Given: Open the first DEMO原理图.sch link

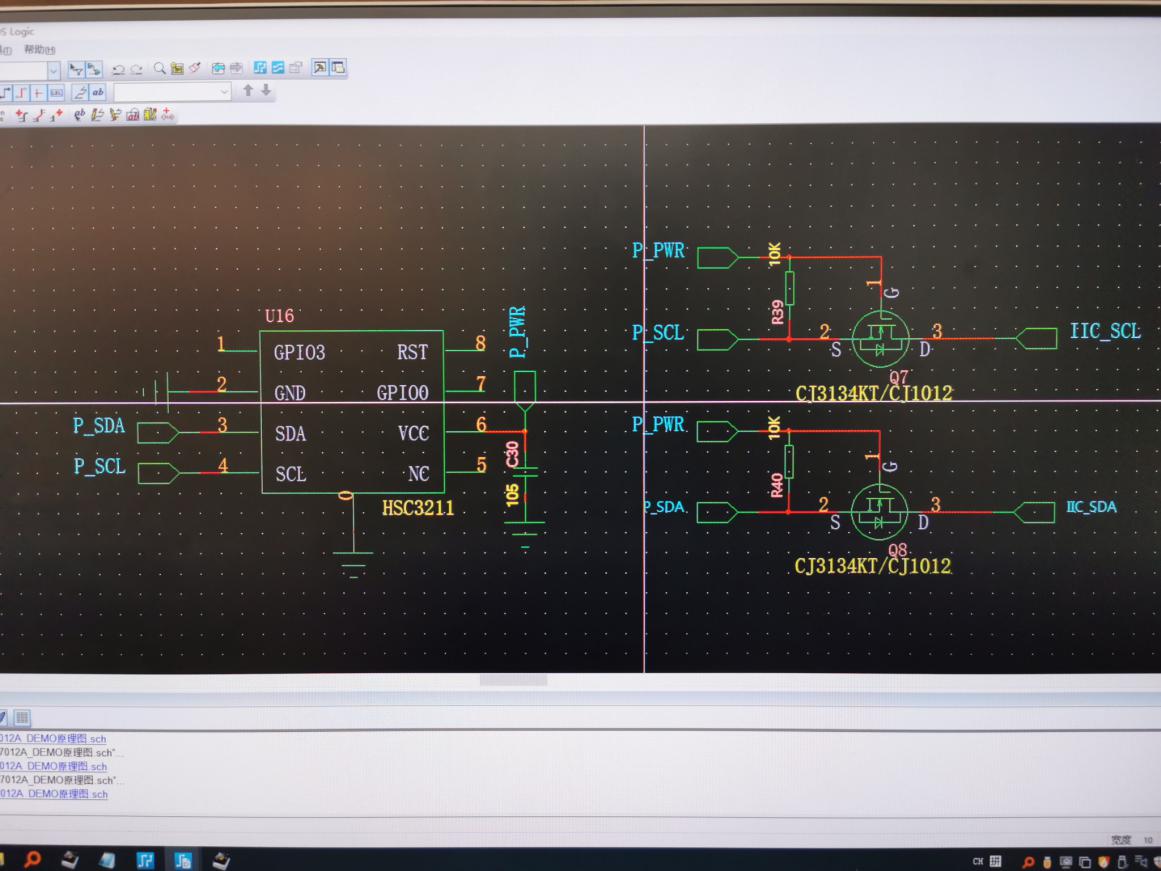Looking at the screenshot, I should (x=53, y=738).
